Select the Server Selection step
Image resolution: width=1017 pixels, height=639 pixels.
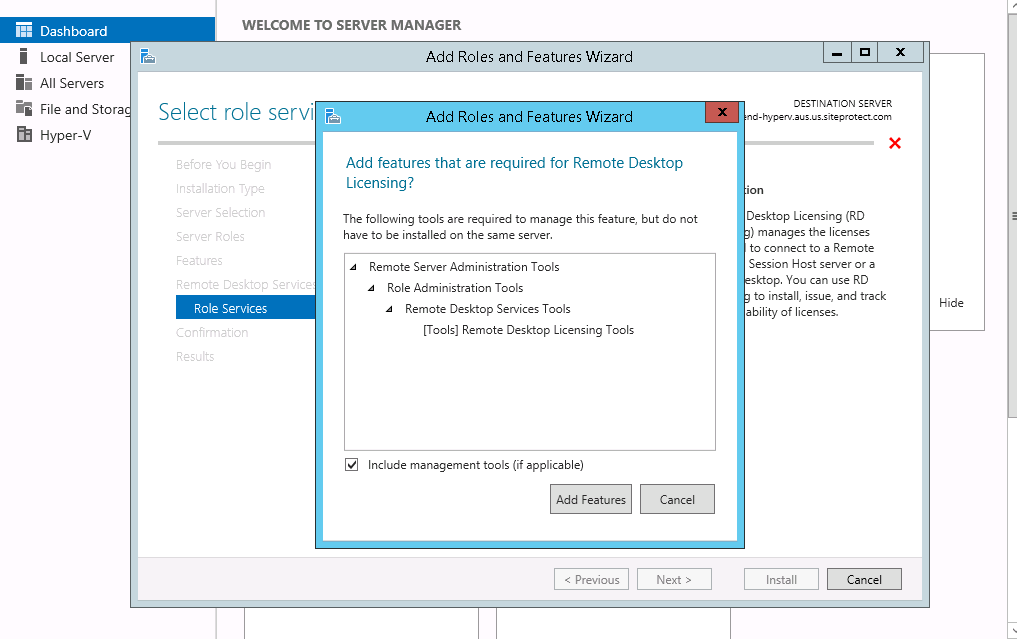pyautogui.click(x=221, y=213)
